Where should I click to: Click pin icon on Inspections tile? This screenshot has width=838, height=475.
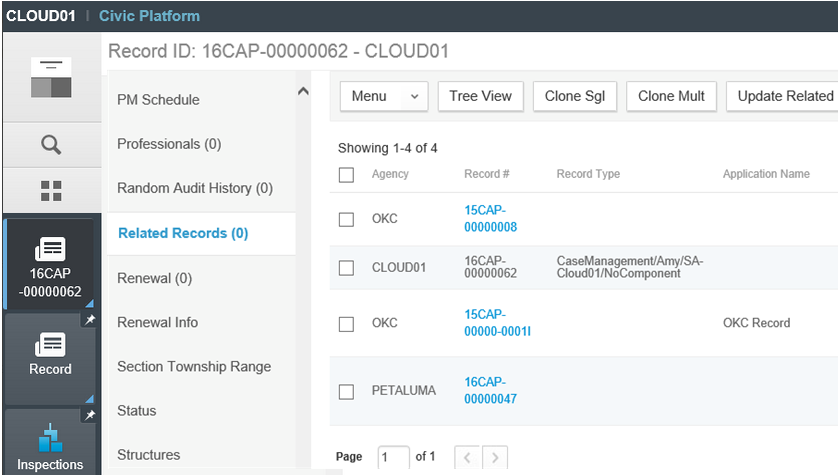click(x=88, y=415)
